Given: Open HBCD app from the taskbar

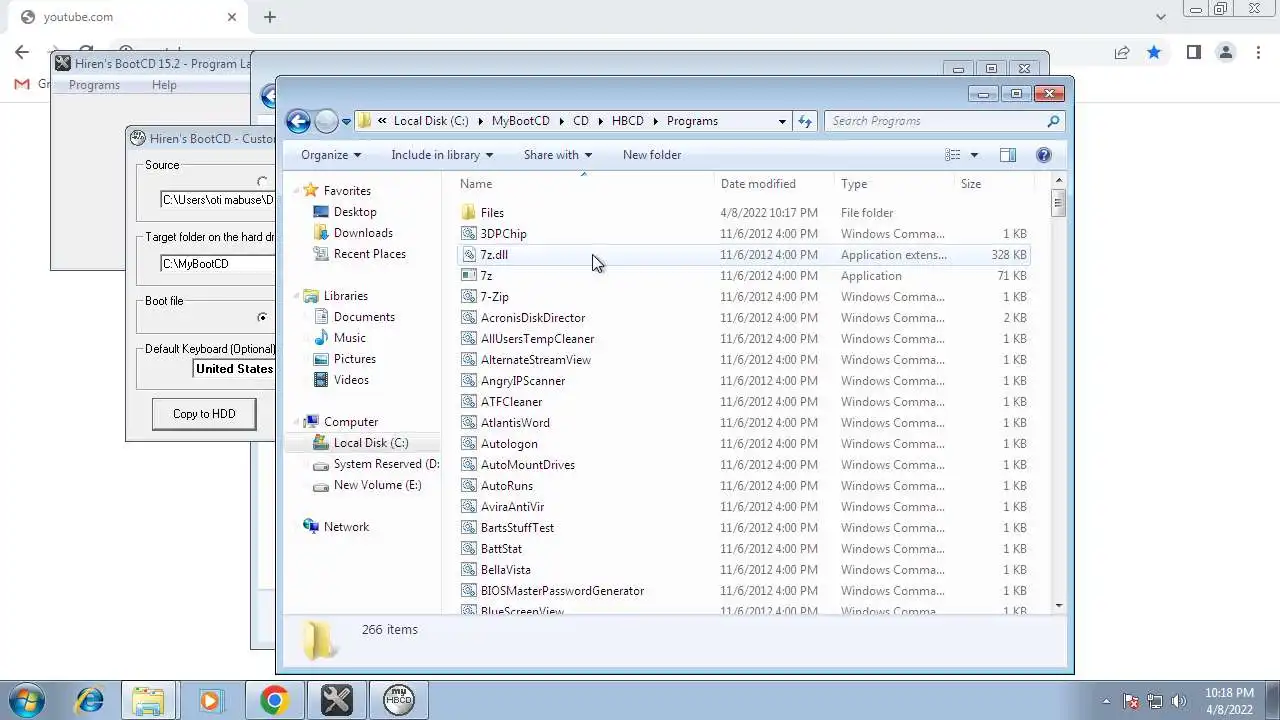Looking at the screenshot, I should tap(398, 701).
